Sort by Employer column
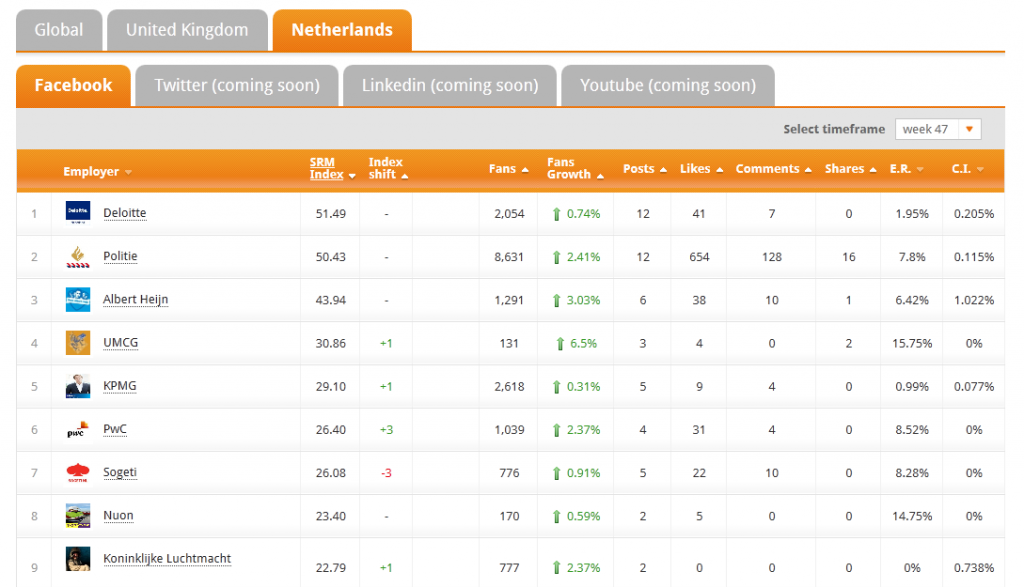The height and width of the screenshot is (587, 1024). (97, 172)
